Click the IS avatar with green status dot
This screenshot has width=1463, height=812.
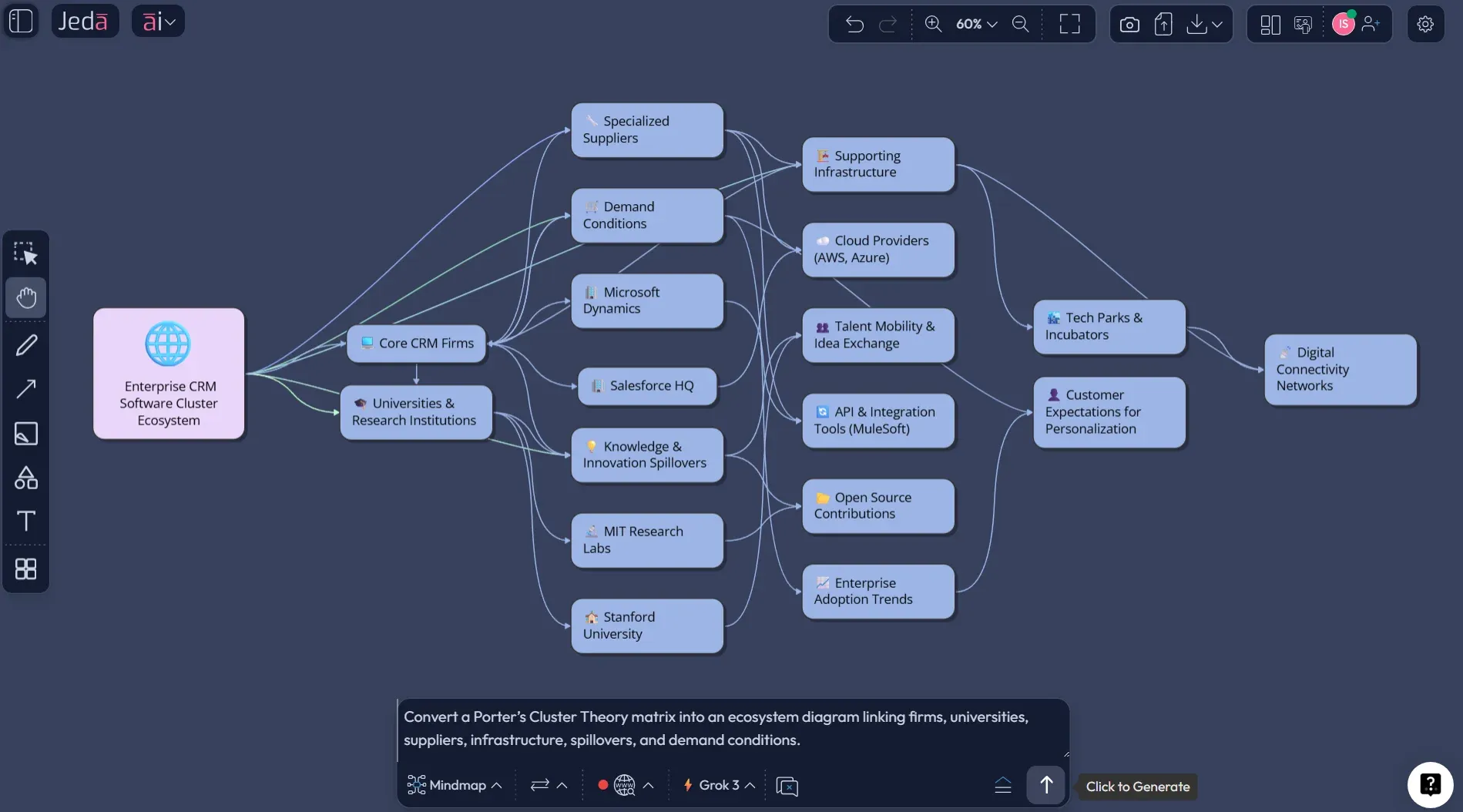tap(1344, 24)
